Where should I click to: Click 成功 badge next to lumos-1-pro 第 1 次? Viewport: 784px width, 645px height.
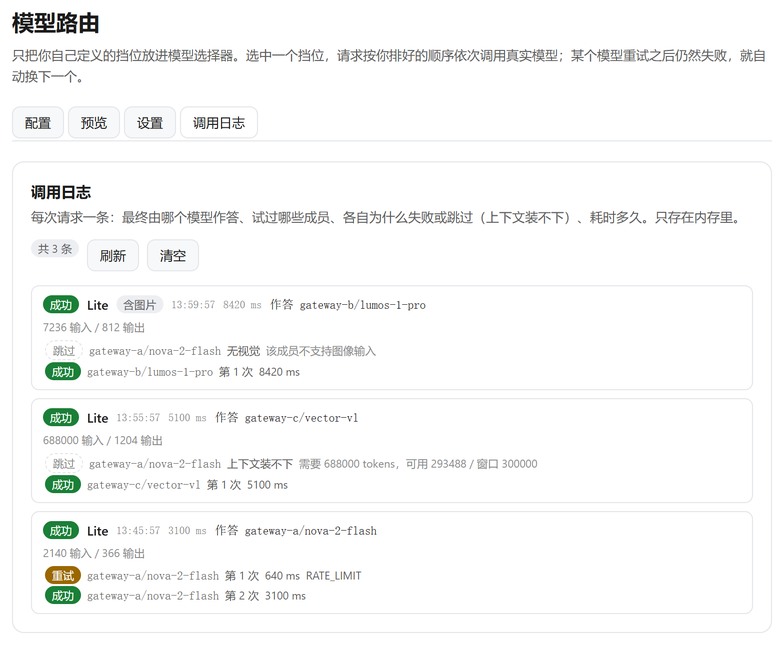pyautogui.click(x=63, y=372)
